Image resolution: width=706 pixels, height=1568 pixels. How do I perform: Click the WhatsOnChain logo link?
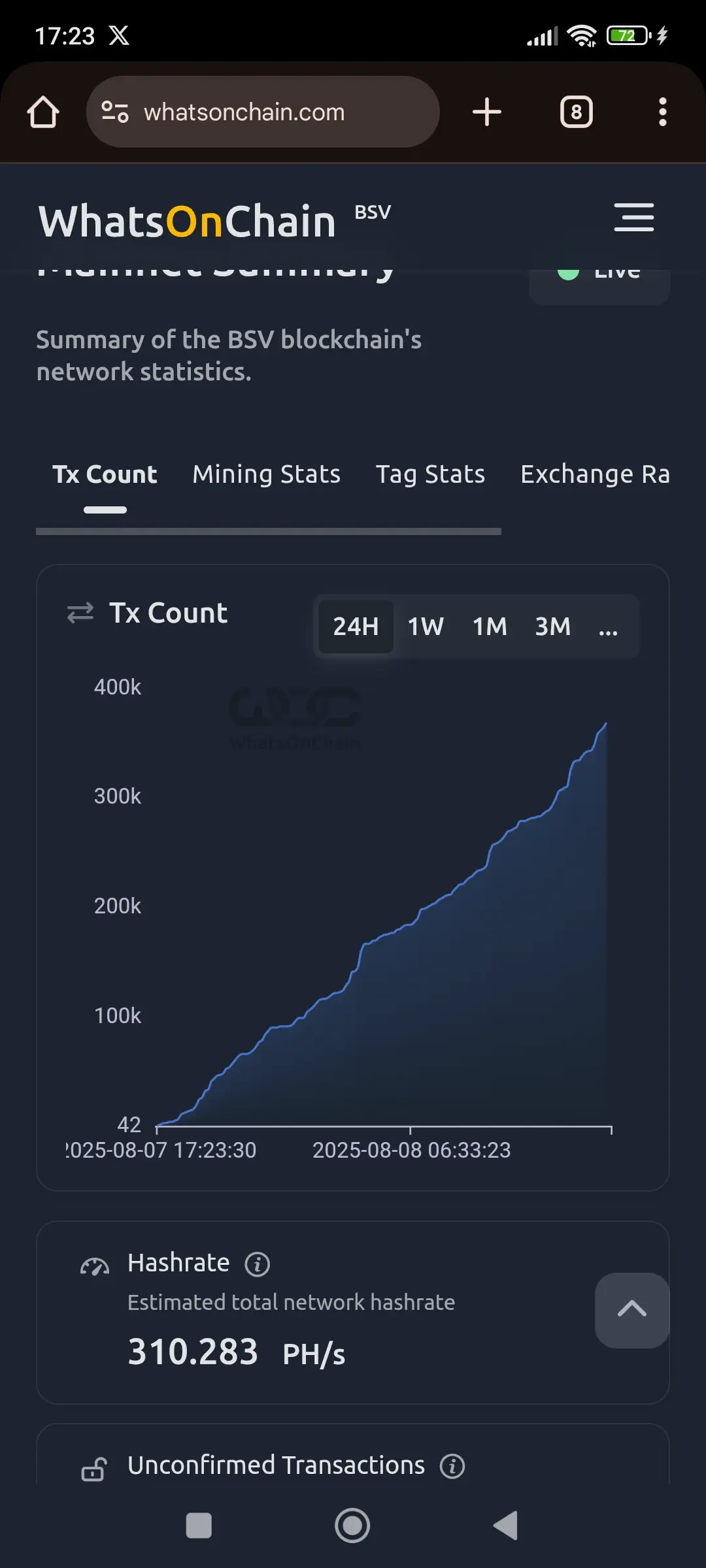[188, 221]
